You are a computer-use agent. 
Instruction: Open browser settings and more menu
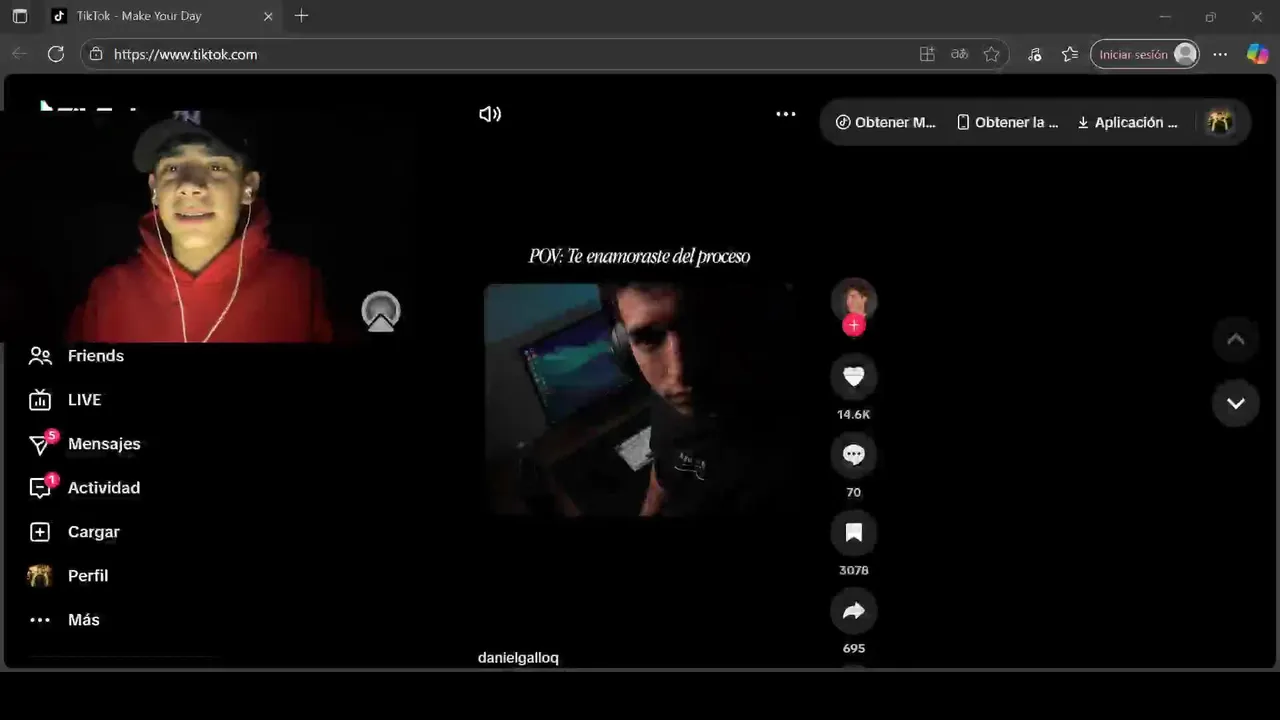point(1220,54)
